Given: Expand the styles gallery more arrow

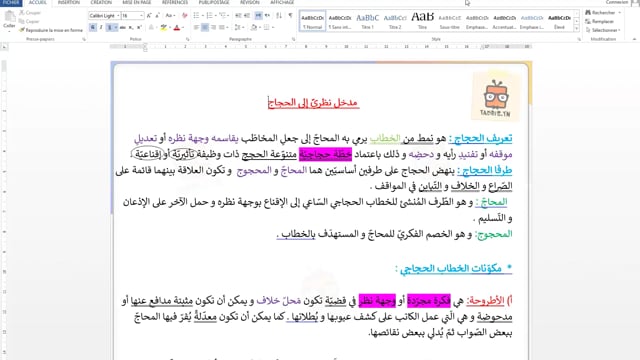Looking at the screenshot, I should (576, 29).
